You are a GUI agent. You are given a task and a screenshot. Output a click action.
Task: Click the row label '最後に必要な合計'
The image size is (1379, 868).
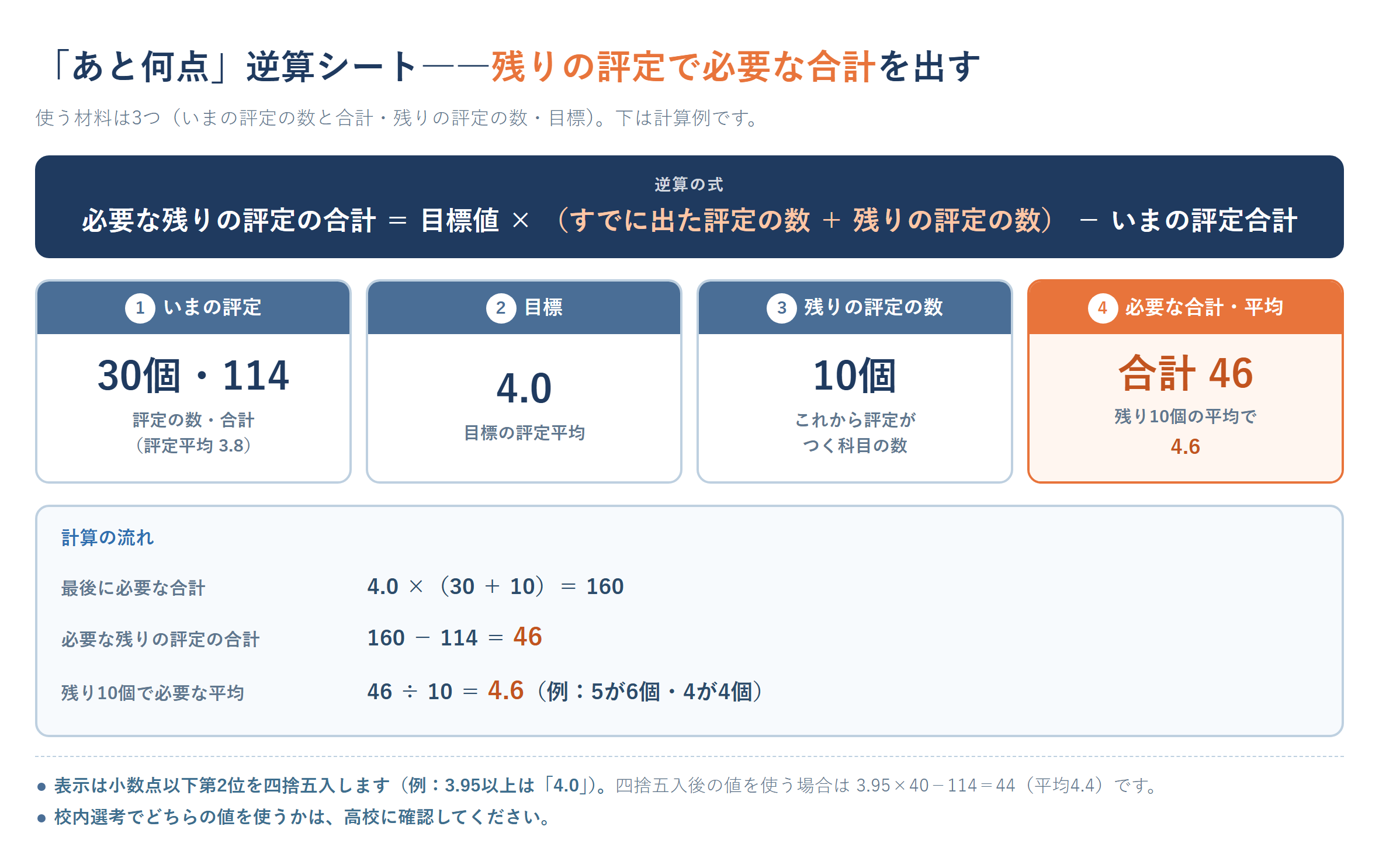133,588
